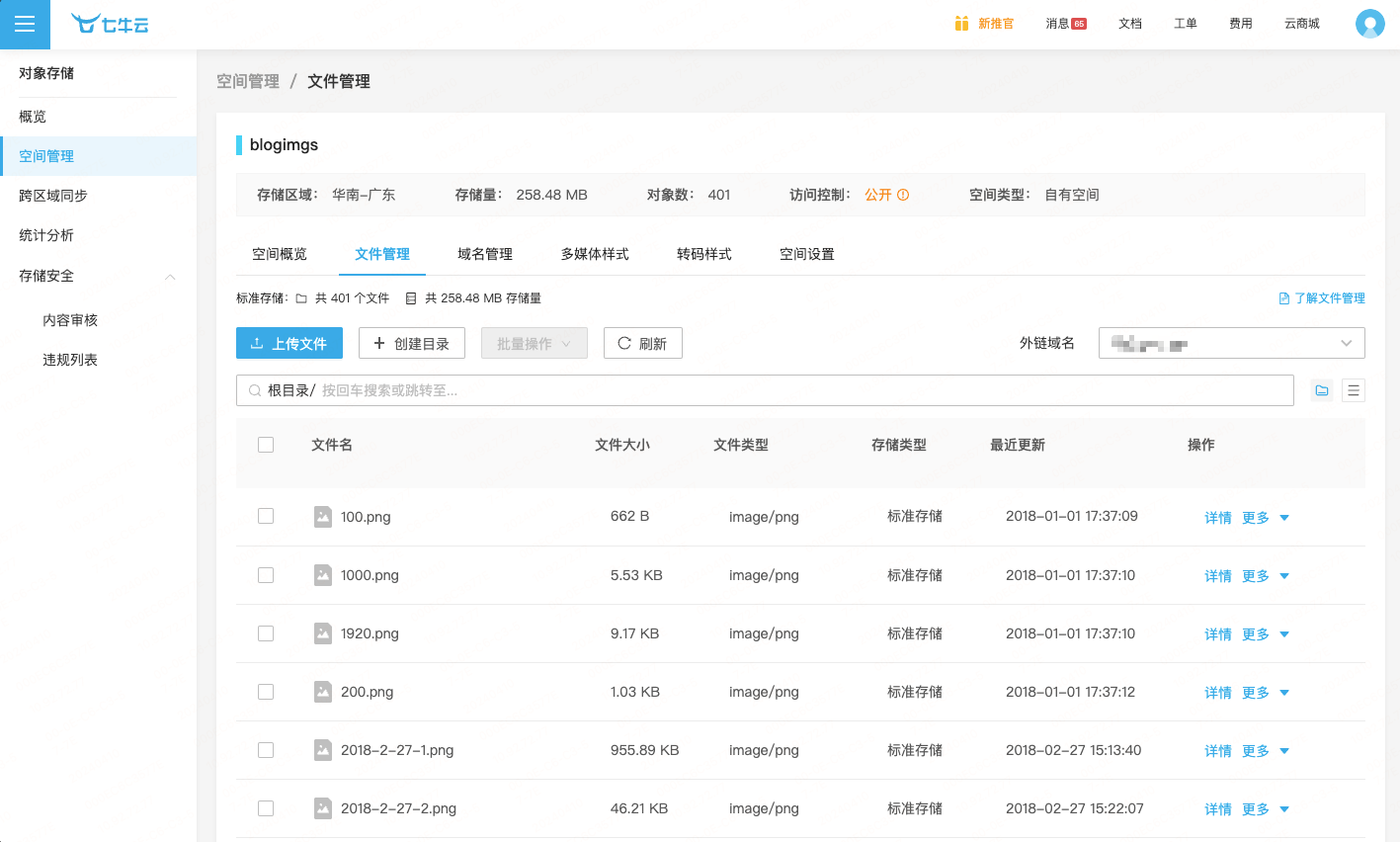Click the 上传文件 upload button

point(289,343)
